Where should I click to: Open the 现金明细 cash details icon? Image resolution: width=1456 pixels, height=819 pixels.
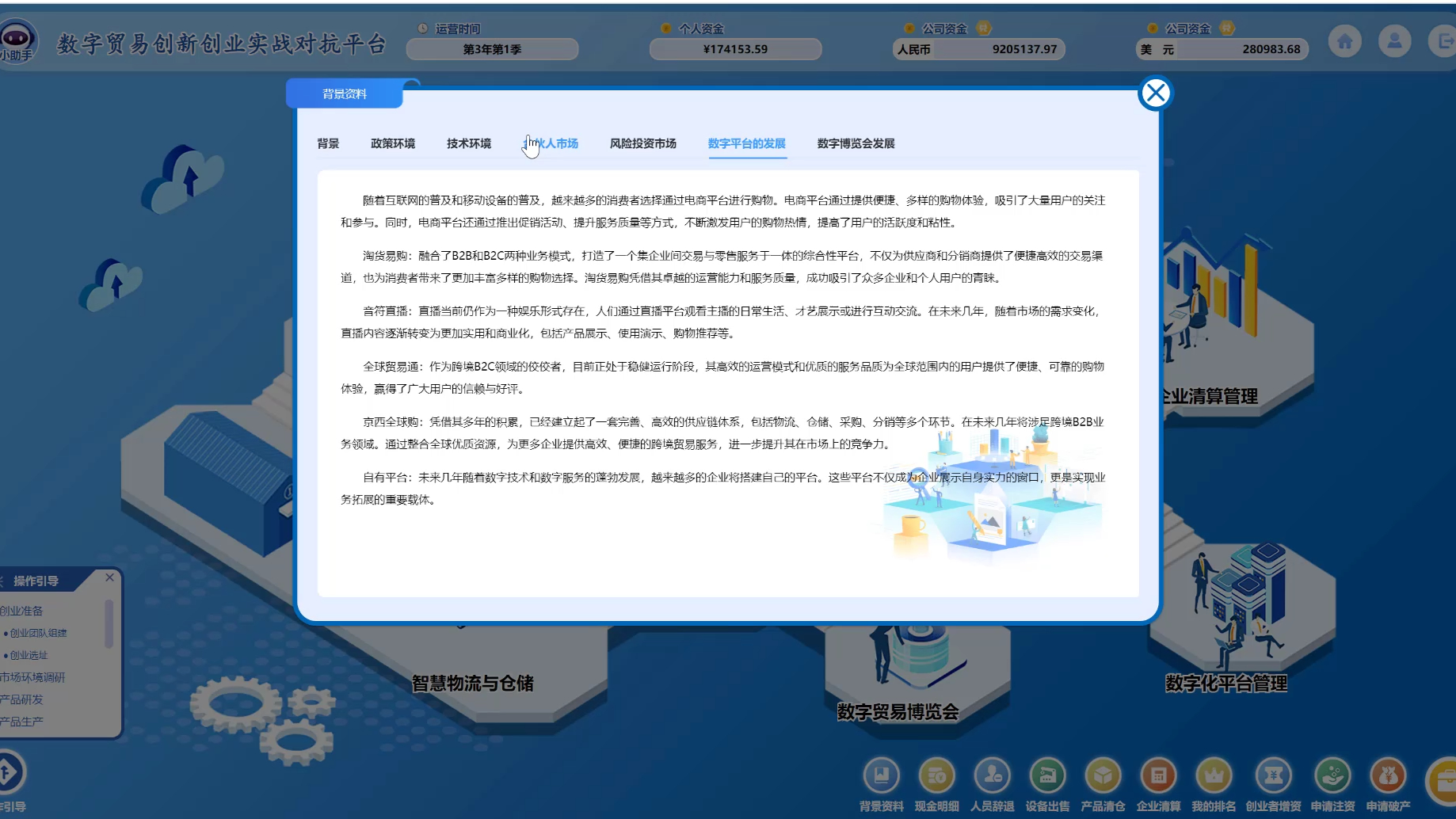click(936, 775)
